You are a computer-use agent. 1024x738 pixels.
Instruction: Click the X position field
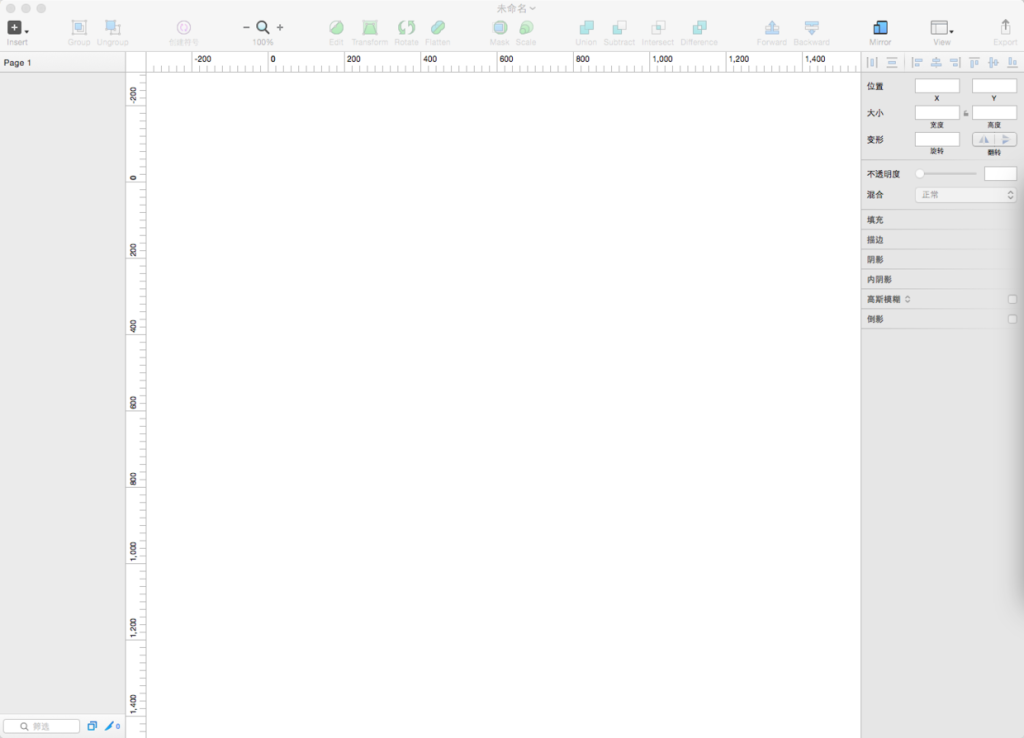click(937, 86)
